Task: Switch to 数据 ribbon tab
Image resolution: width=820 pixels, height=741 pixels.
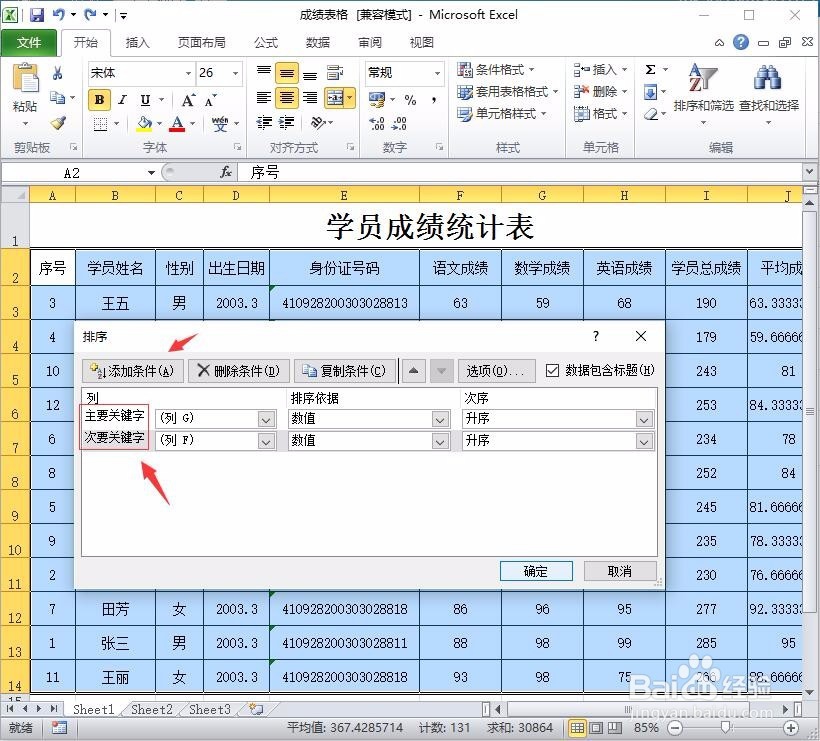Action: (x=318, y=42)
